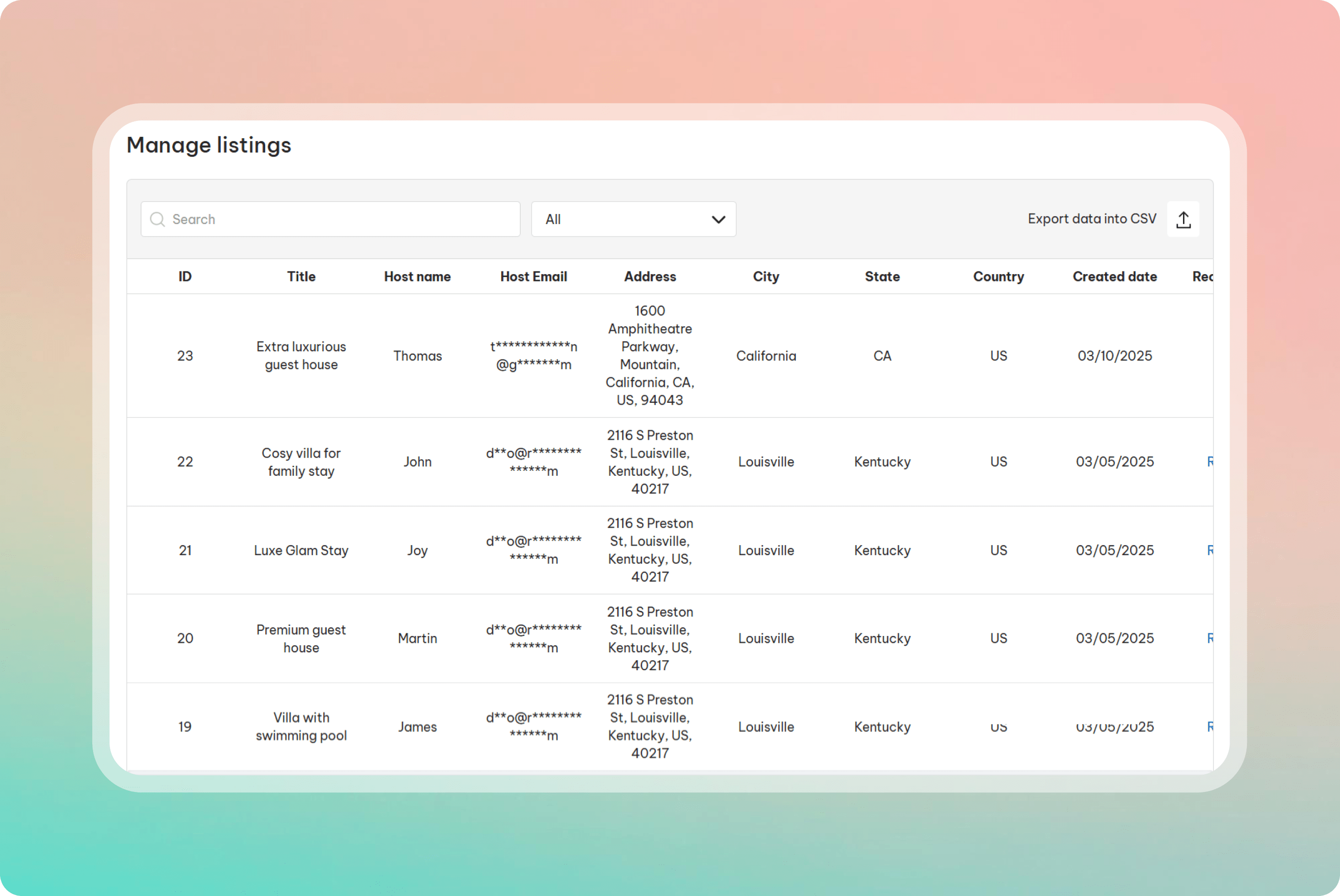1340x896 pixels.
Task: Click title Villa with swimming pool
Action: tap(301, 727)
